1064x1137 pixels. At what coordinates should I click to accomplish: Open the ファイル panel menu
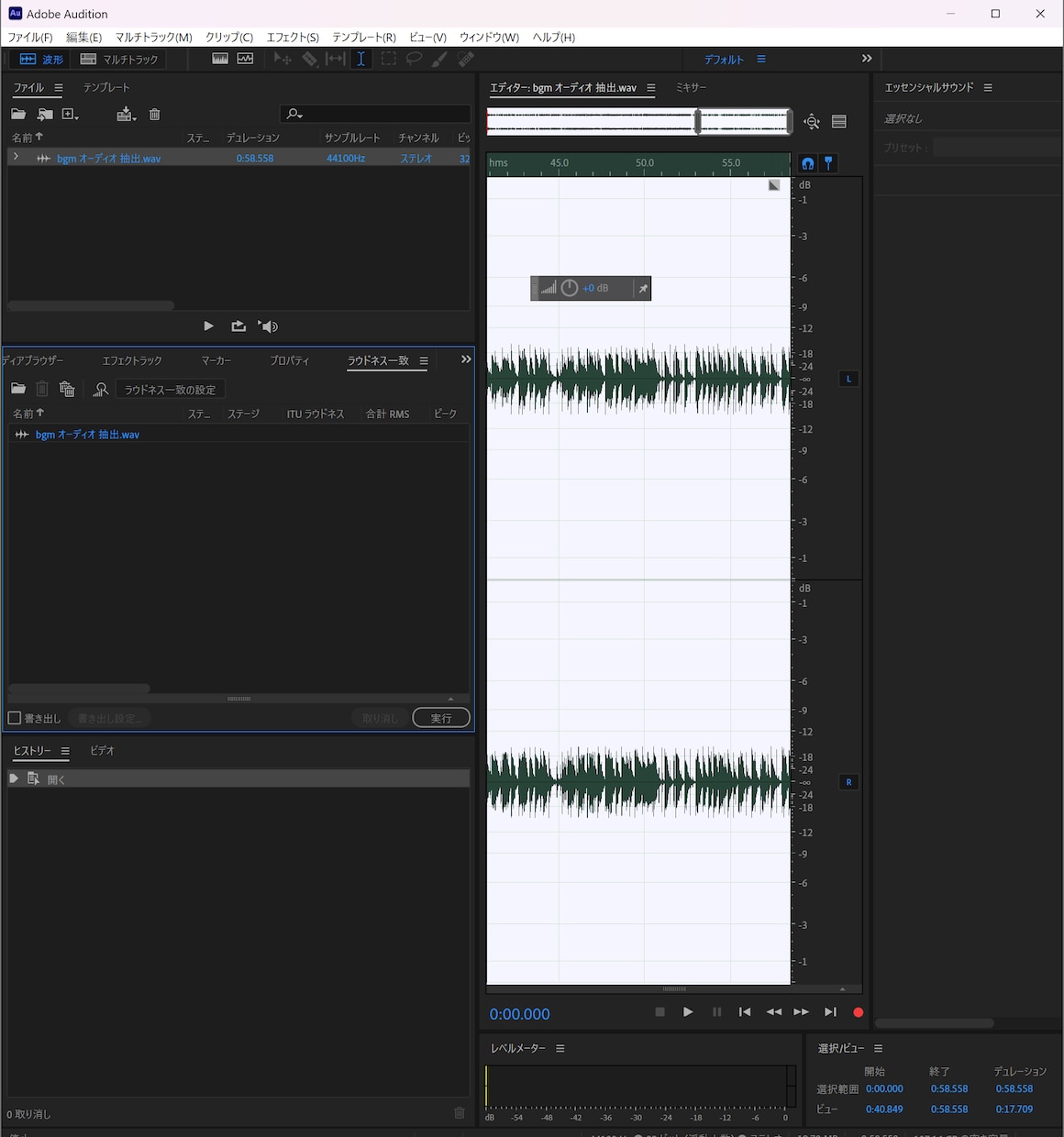[59, 88]
